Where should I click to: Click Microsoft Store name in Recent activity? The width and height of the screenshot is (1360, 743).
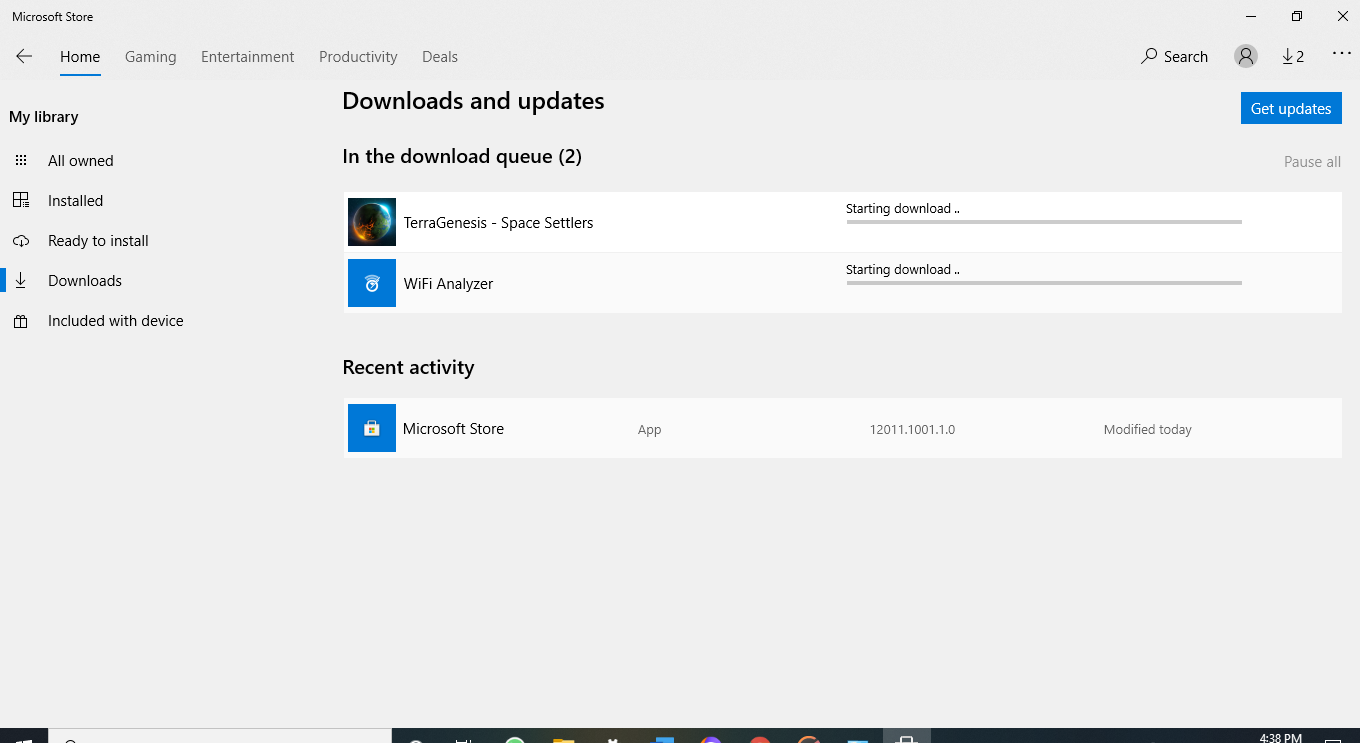click(x=453, y=429)
